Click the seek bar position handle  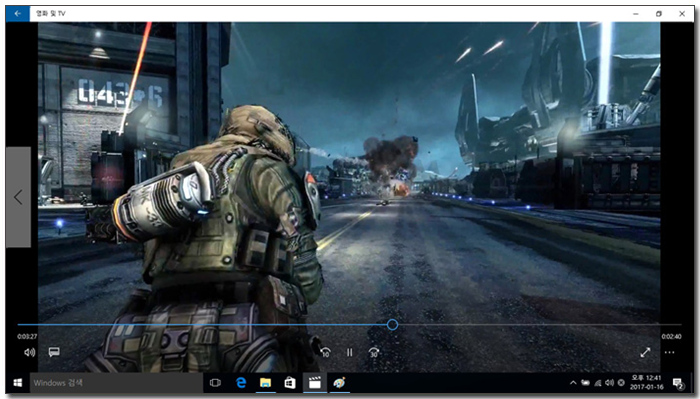tap(392, 324)
